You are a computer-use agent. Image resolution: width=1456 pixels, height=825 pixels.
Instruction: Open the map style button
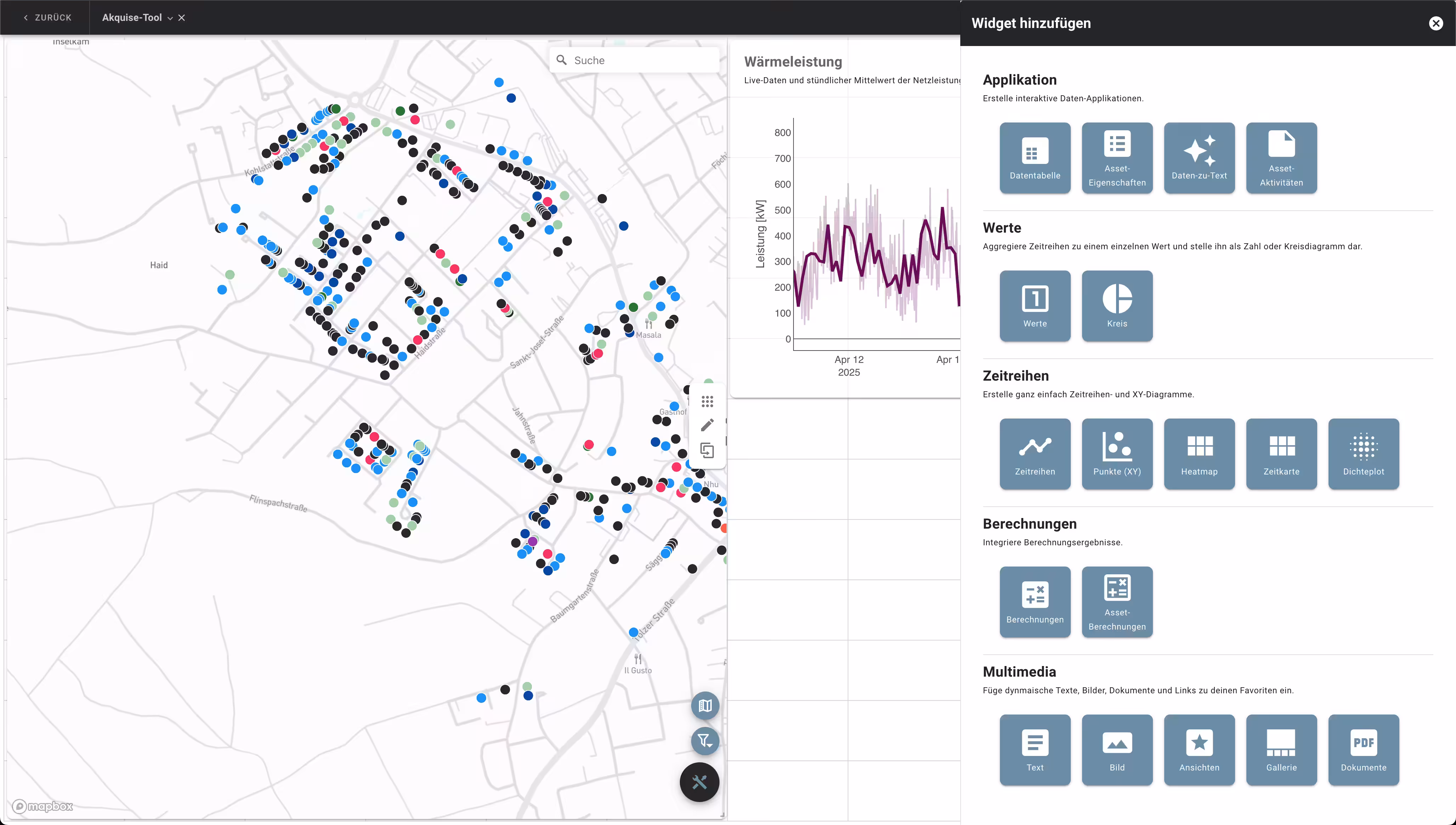(x=705, y=705)
